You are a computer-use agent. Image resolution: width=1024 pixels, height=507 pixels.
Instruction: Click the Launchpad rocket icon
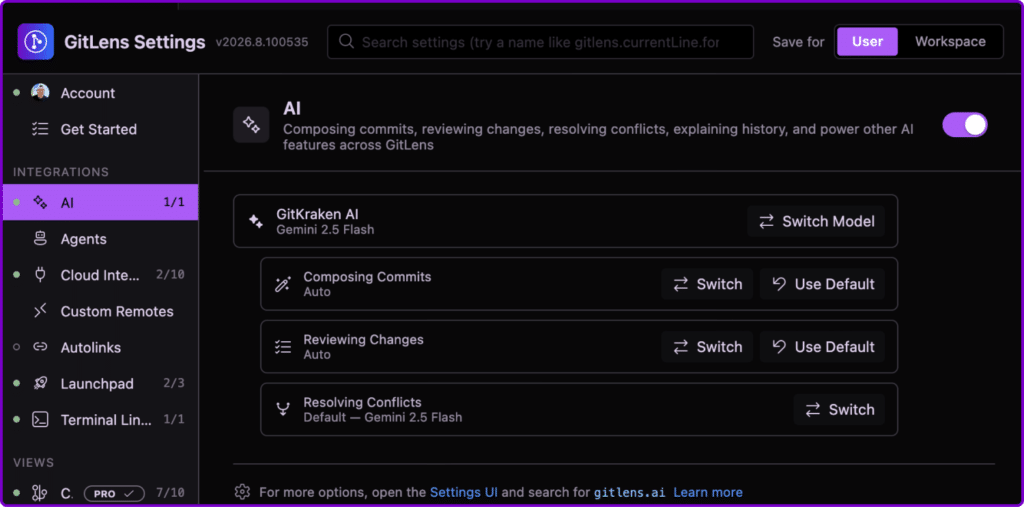coord(40,384)
